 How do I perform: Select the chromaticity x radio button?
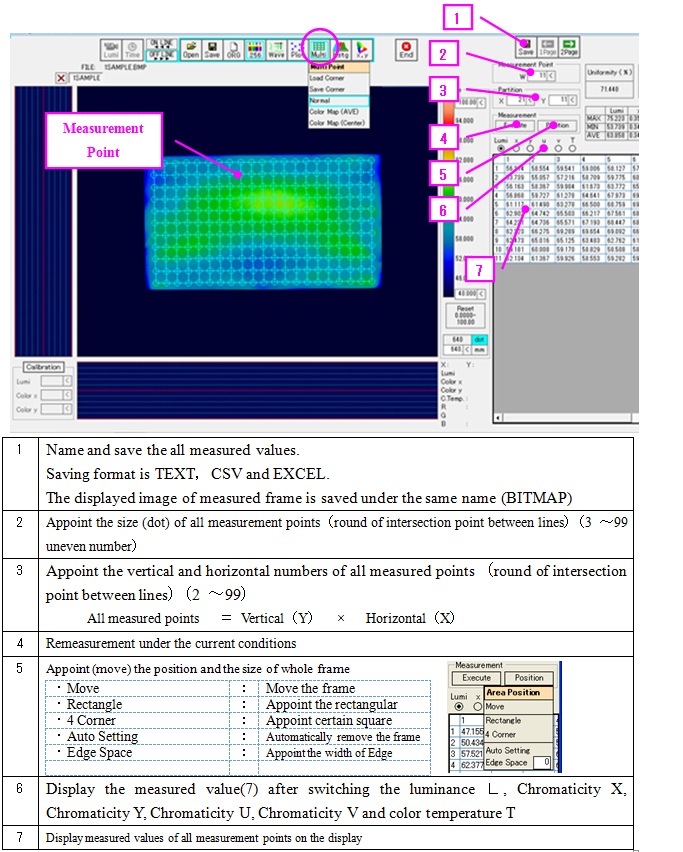point(516,148)
